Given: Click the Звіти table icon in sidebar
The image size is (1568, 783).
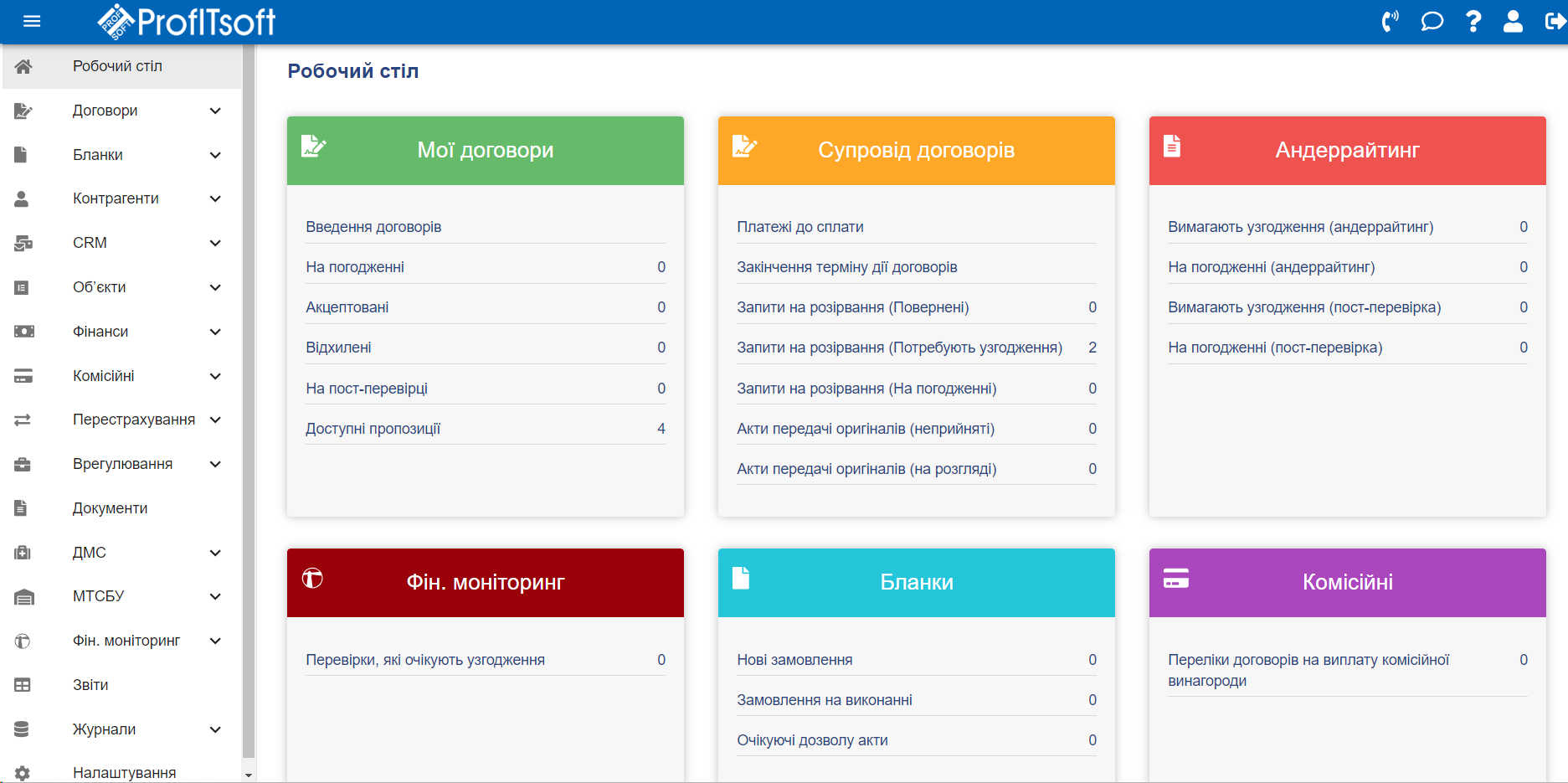Looking at the screenshot, I should pos(23,685).
